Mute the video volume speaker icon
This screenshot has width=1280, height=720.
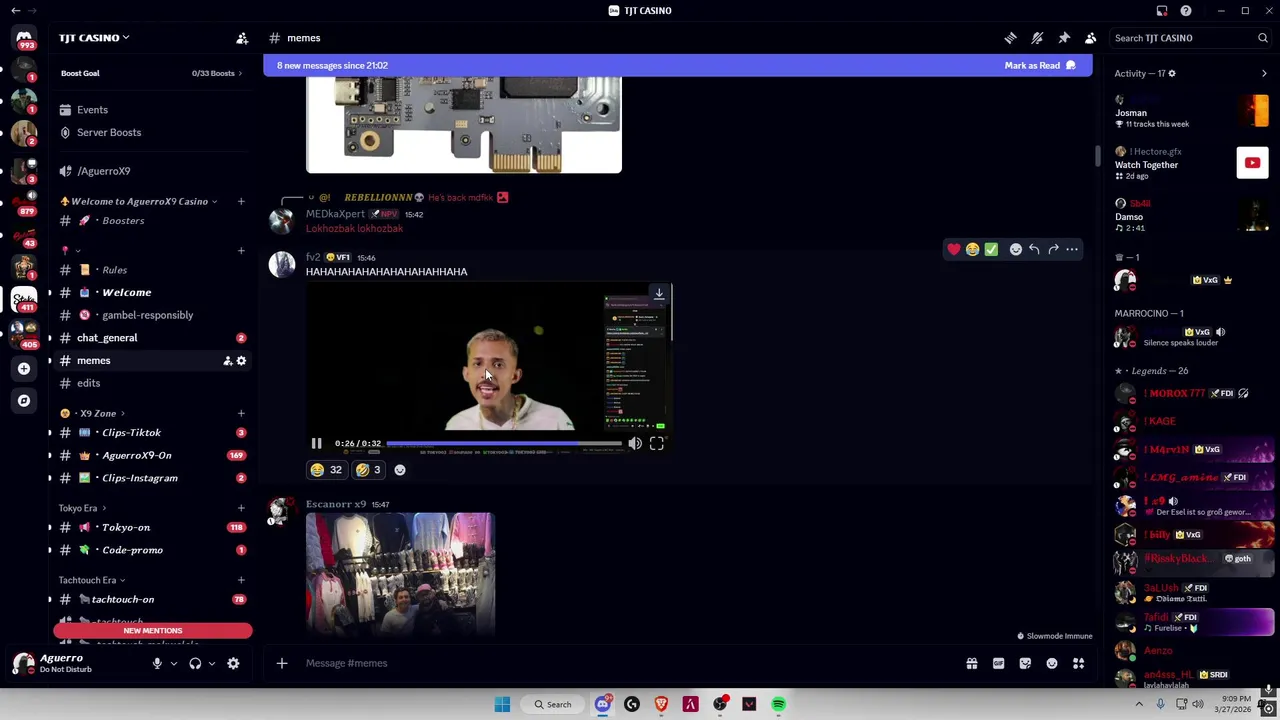635,443
